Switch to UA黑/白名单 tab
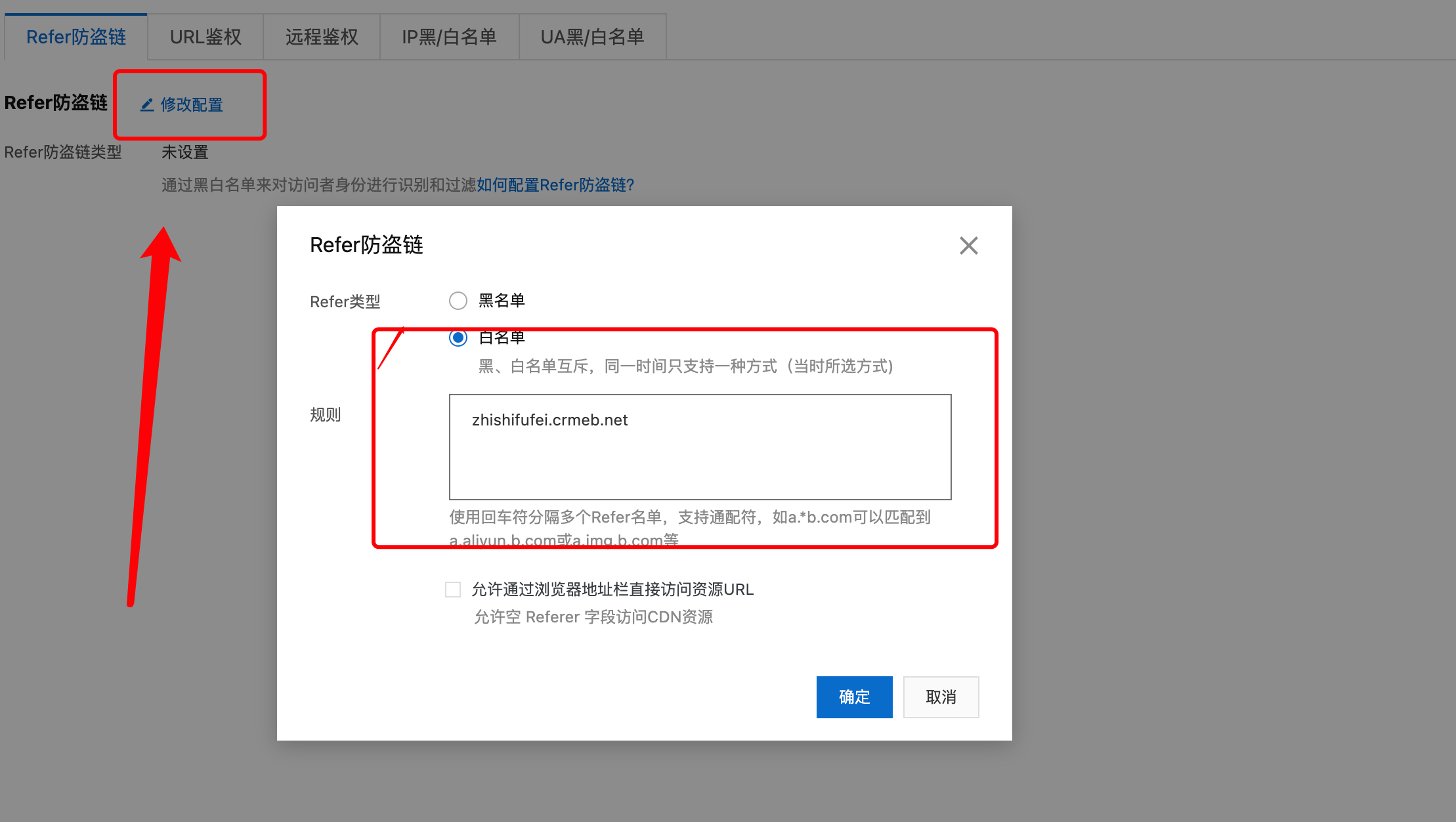The image size is (1456, 822). coord(592,37)
